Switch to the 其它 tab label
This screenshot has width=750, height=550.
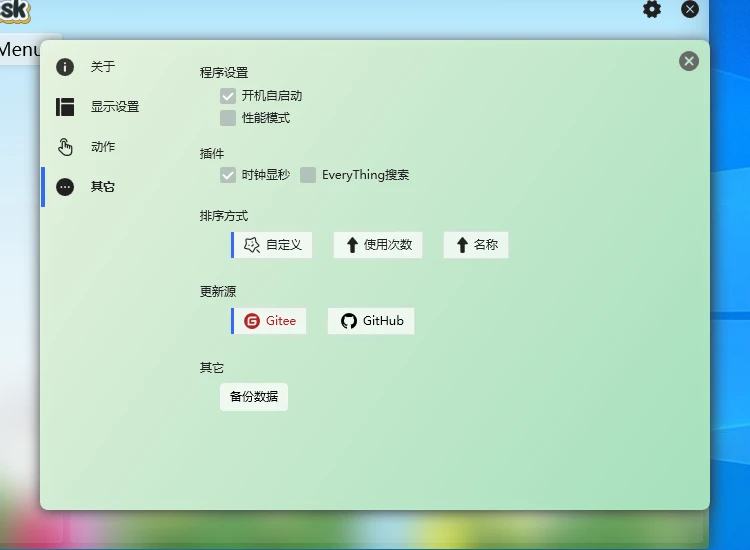coord(103,187)
